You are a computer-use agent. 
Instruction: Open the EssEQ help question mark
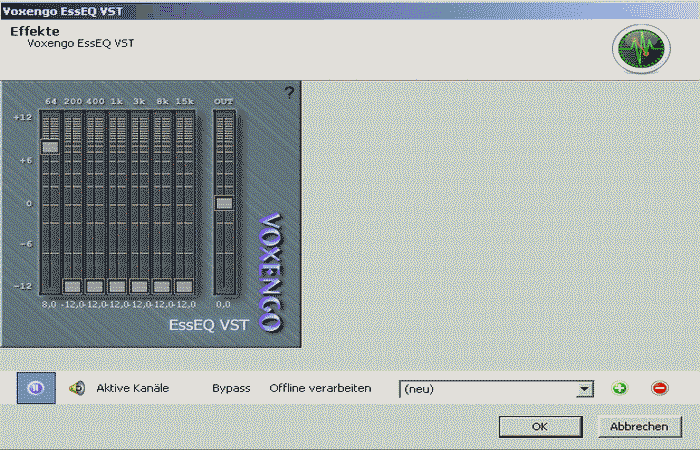(289, 92)
